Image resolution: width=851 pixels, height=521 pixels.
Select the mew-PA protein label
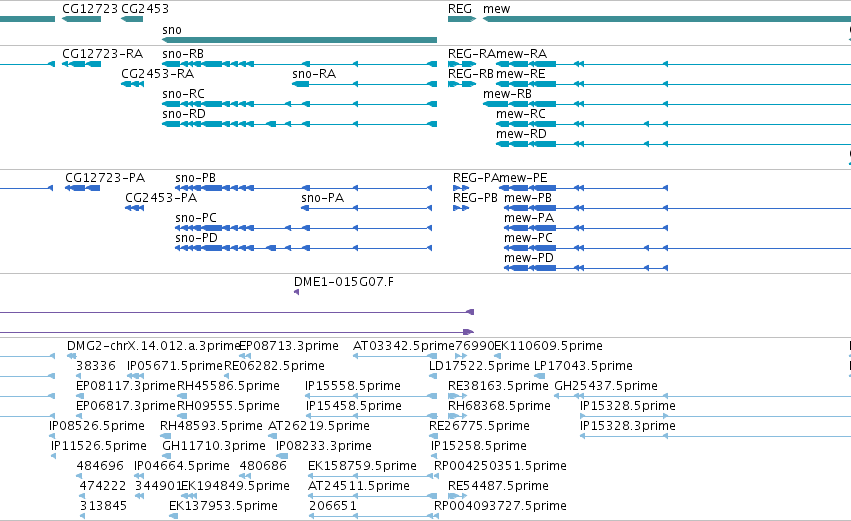(529, 218)
